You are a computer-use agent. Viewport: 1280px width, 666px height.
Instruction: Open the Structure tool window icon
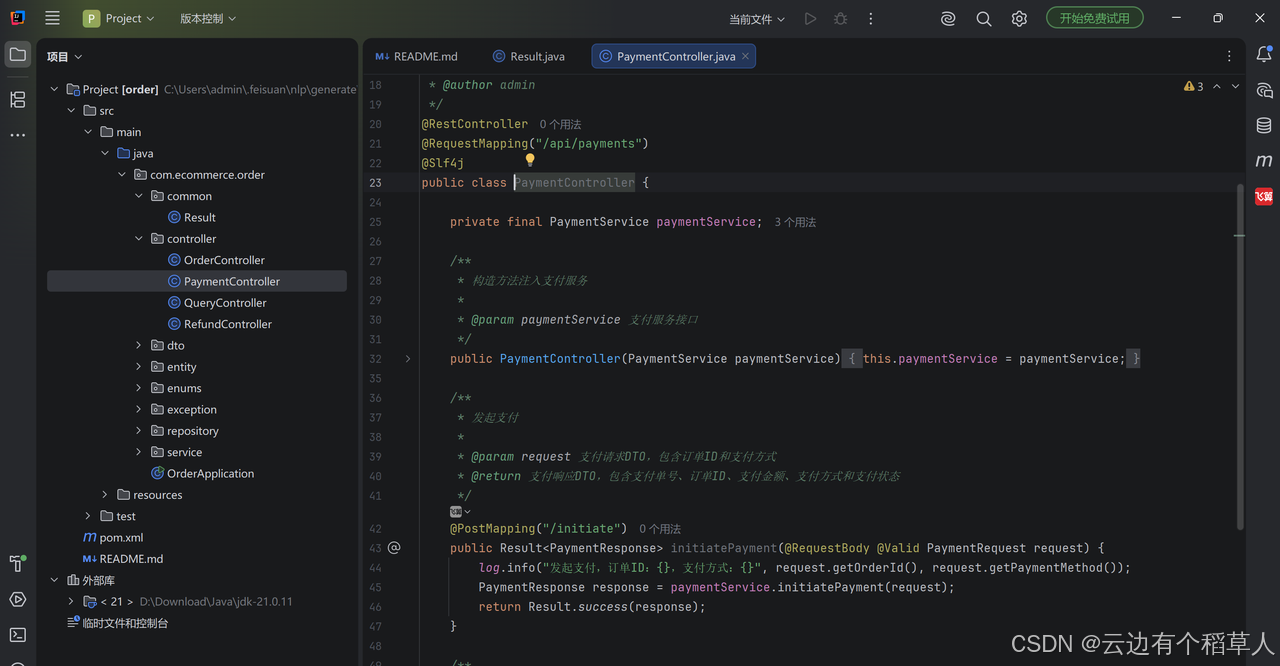pyautogui.click(x=18, y=99)
